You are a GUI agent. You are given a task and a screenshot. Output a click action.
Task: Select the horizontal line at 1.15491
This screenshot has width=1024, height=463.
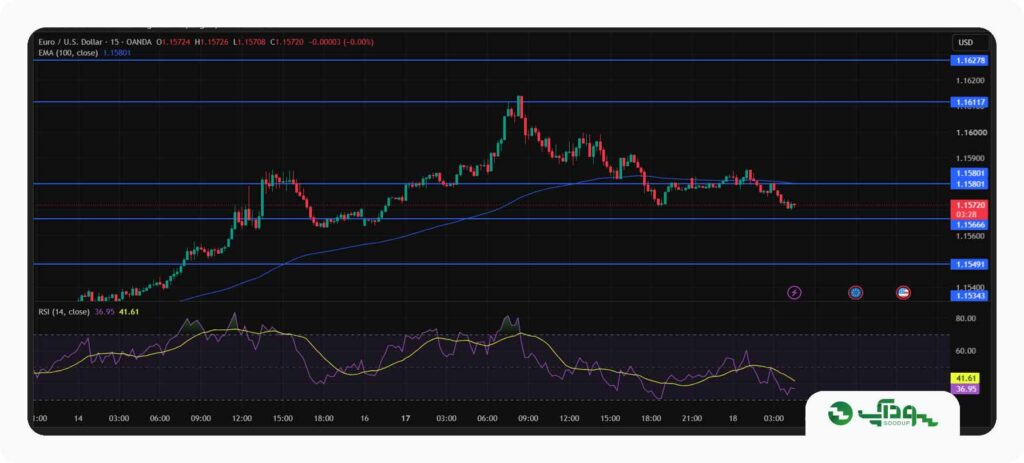pos(490,264)
